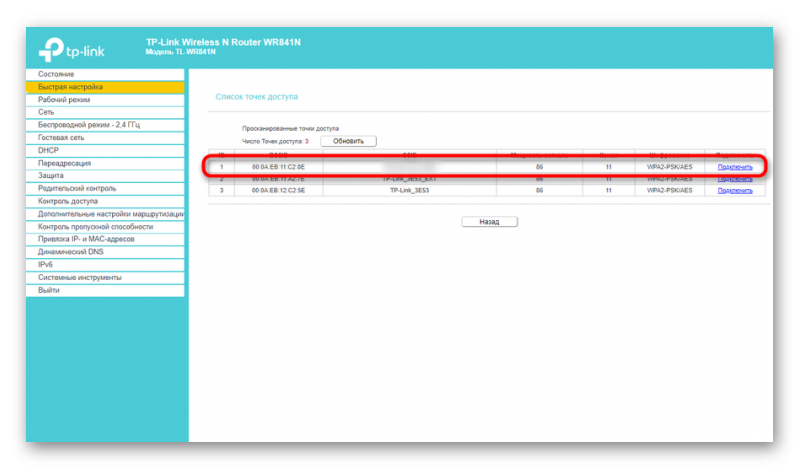Open the Защита menu item
The height and width of the screenshot is (469, 800).
(105, 176)
